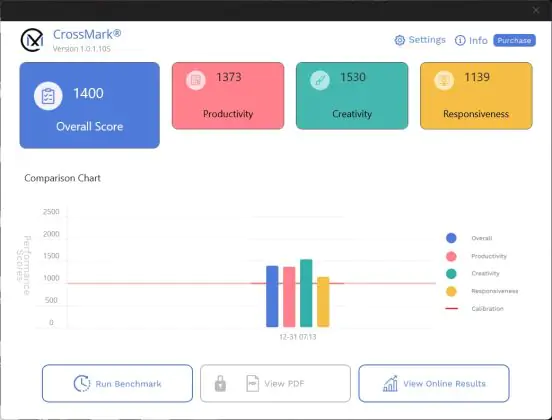The image size is (552, 420).
Task: Select the Overall Score card
Action: 89,105
